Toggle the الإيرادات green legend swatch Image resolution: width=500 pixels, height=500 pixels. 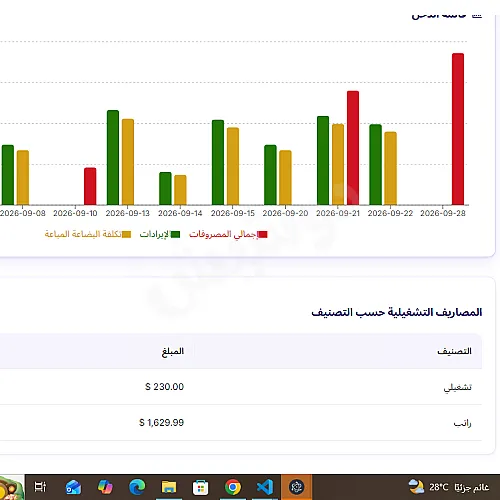[175, 234]
